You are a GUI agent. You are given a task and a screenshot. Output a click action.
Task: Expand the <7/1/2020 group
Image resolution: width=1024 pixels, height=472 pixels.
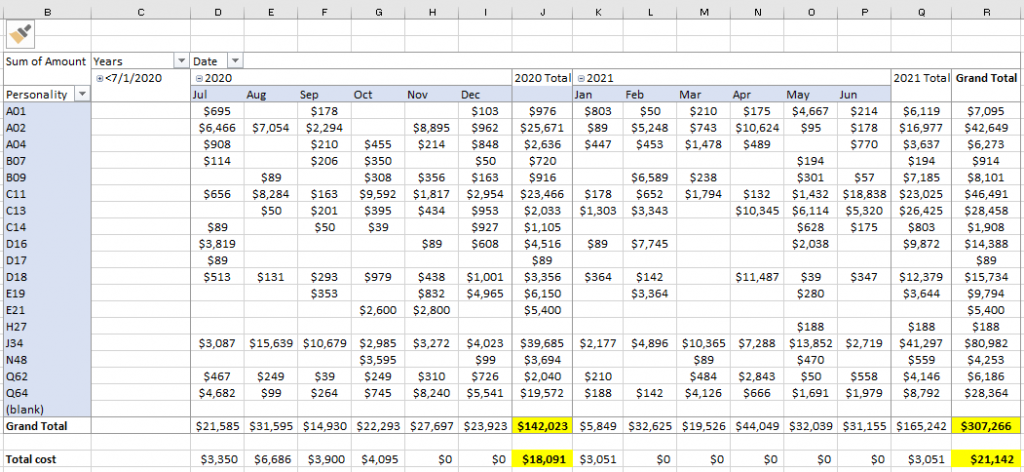tap(100, 78)
